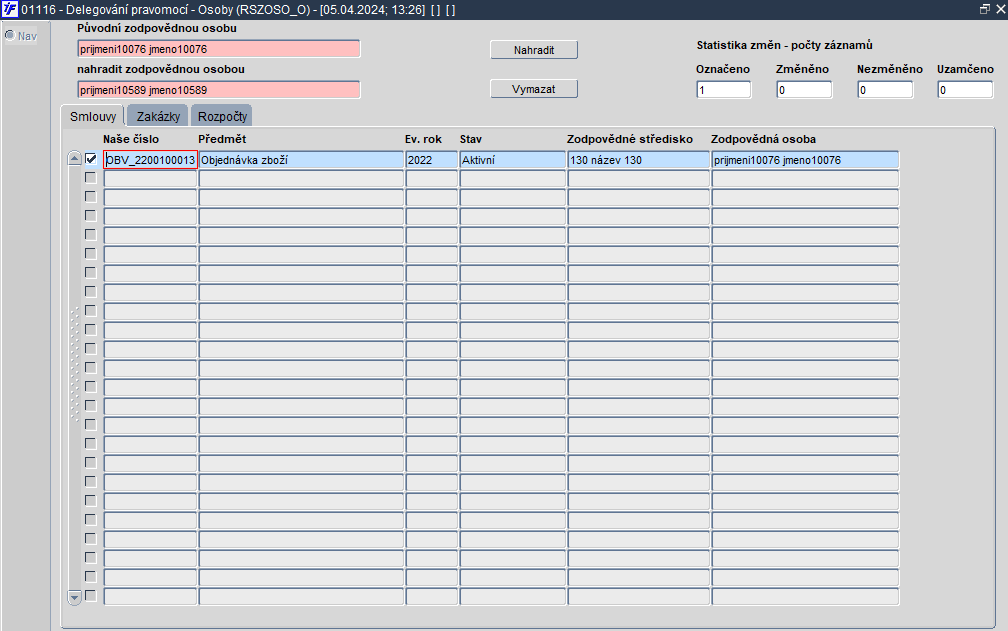The height and width of the screenshot is (631, 1008).
Task: Click the Předmět column header
Action: [x=222, y=139]
